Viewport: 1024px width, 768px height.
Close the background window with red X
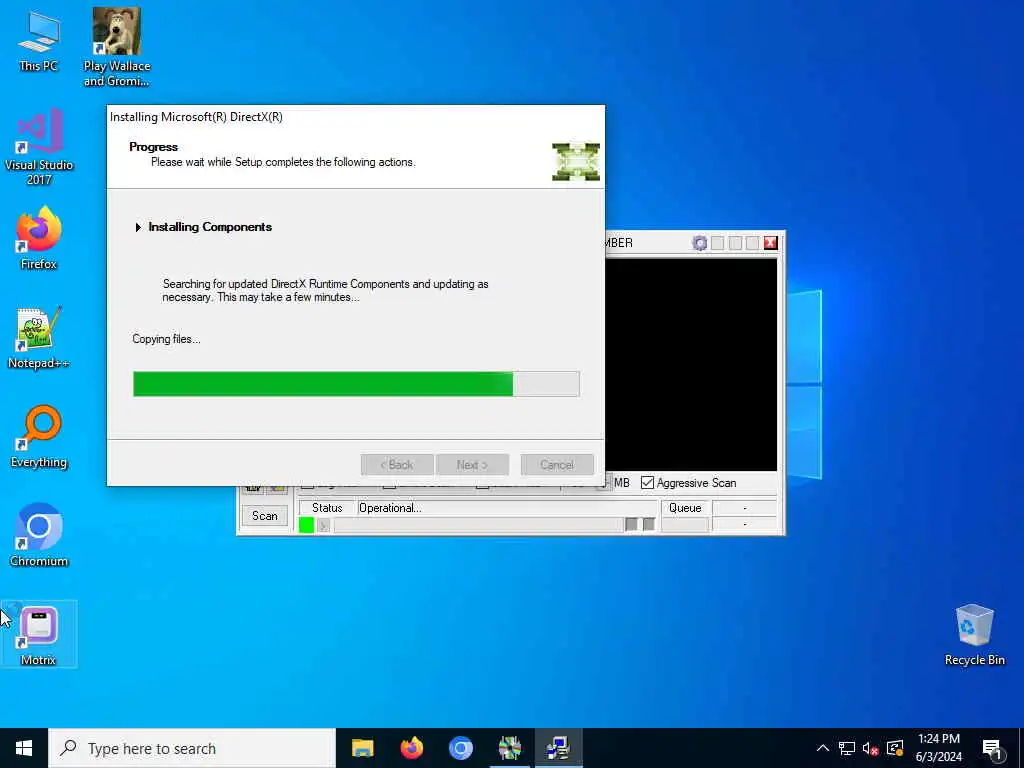coord(771,243)
